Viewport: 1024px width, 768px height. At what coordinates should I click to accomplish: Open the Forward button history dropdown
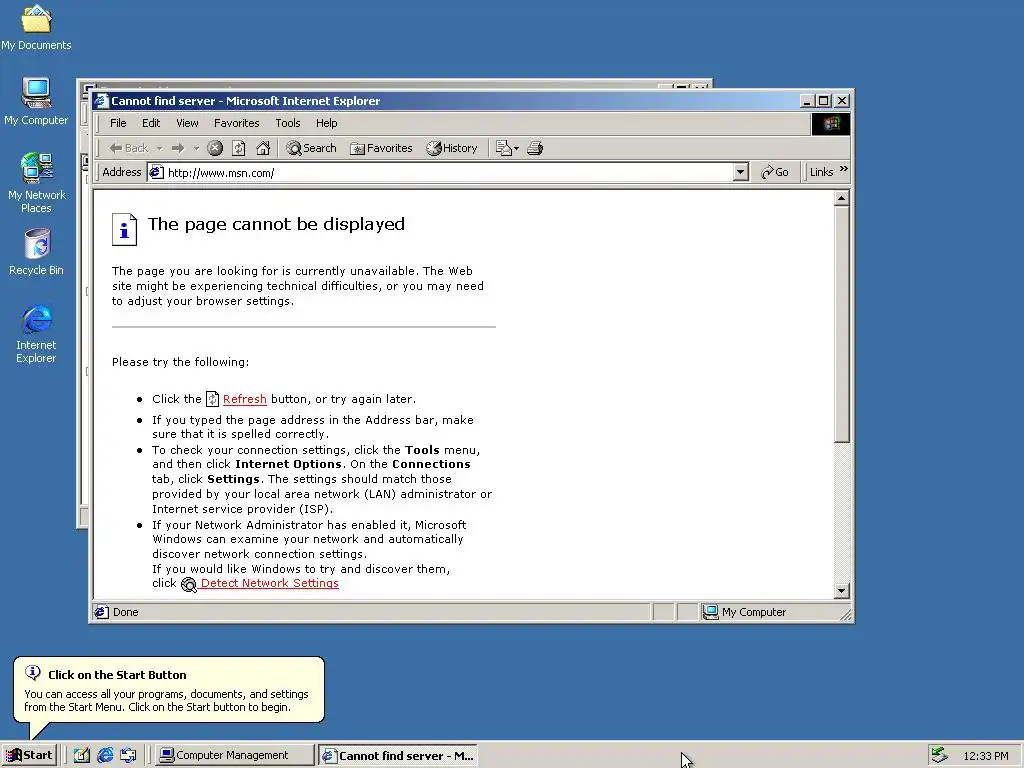196,148
